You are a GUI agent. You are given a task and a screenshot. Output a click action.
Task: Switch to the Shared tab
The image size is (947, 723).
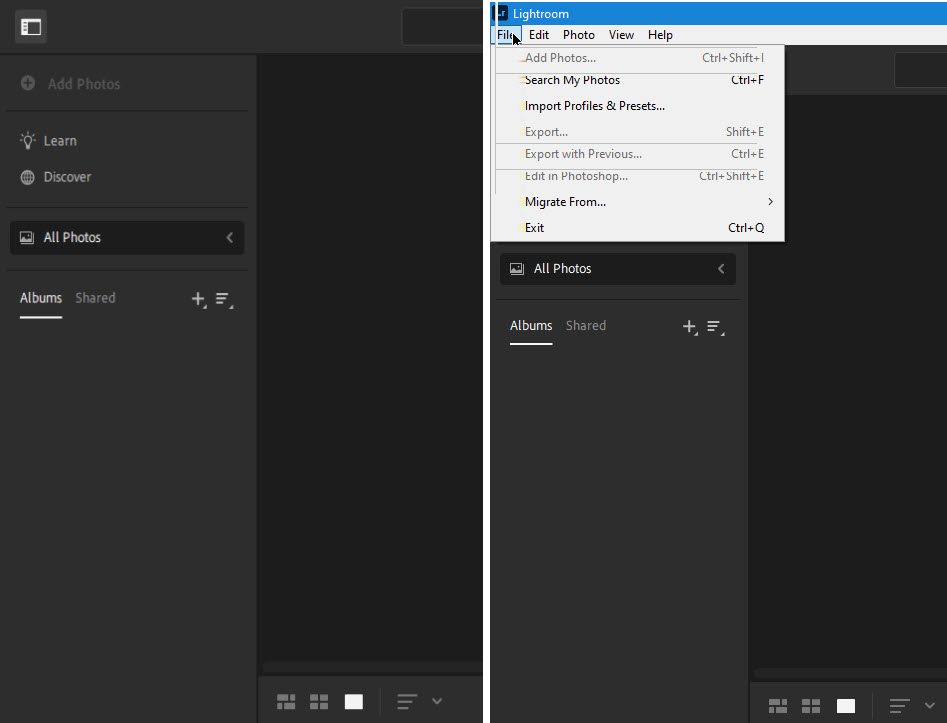pyautogui.click(x=95, y=297)
